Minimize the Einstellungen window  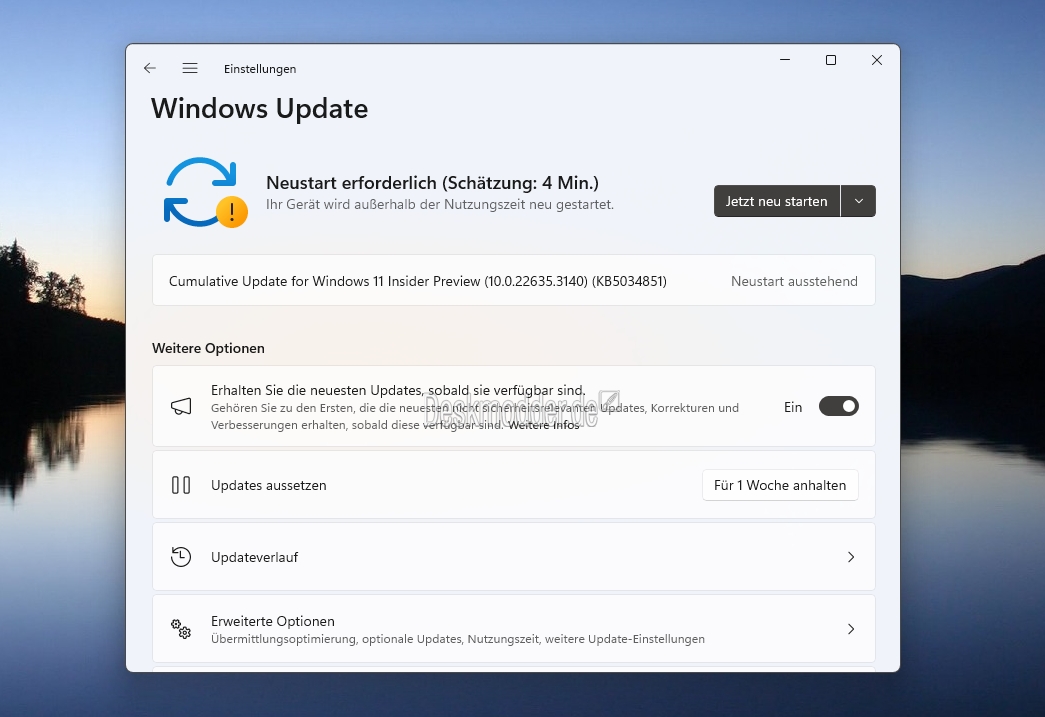coord(785,60)
